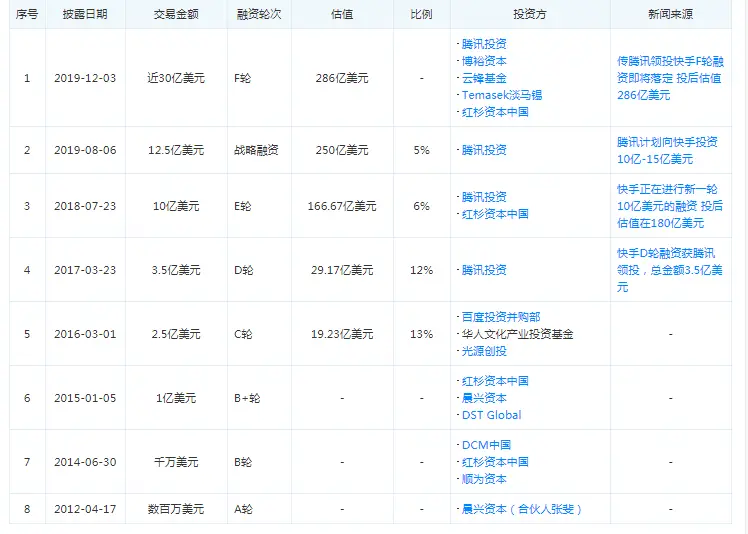The image size is (748, 534).
Task: Click the 融资轮次 column header
Action: pyautogui.click(x=259, y=14)
